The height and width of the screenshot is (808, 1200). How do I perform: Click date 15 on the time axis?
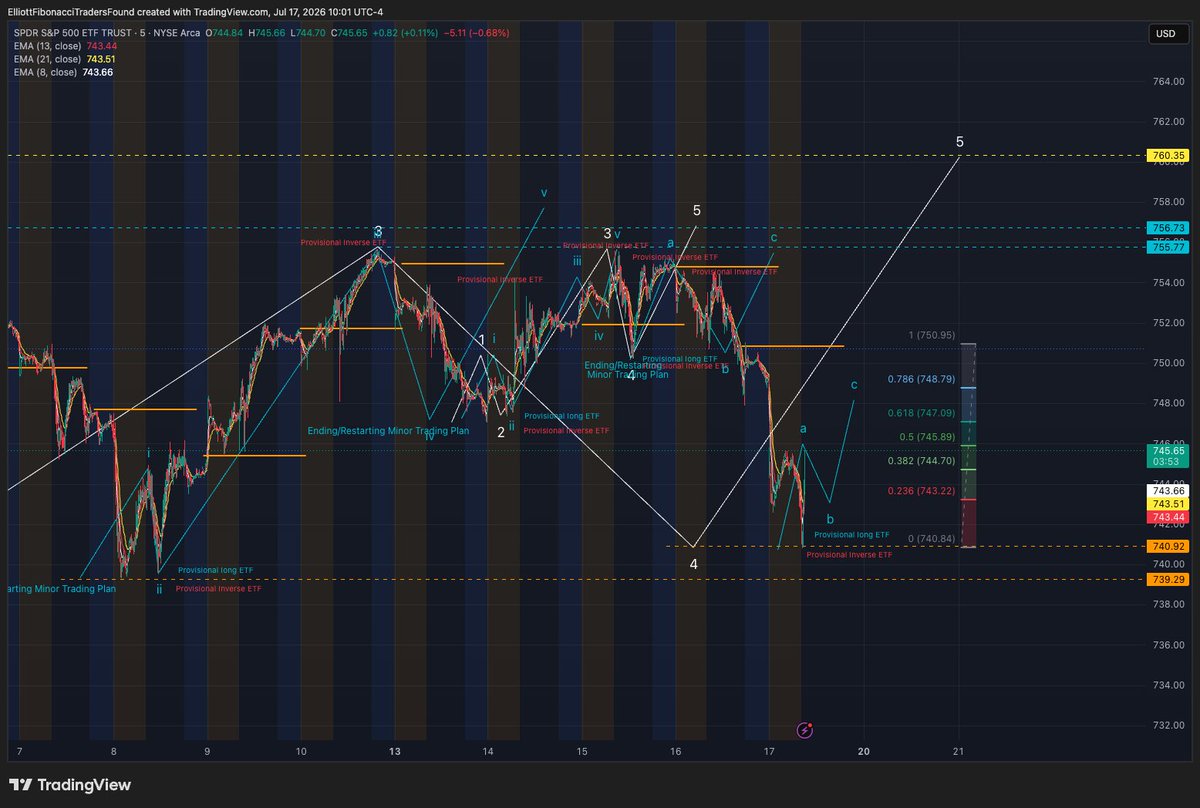click(x=582, y=750)
